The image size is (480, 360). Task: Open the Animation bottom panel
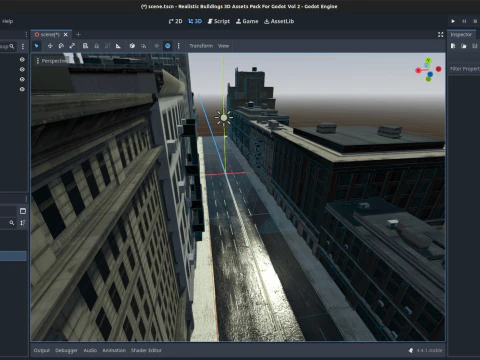point(114,350)
